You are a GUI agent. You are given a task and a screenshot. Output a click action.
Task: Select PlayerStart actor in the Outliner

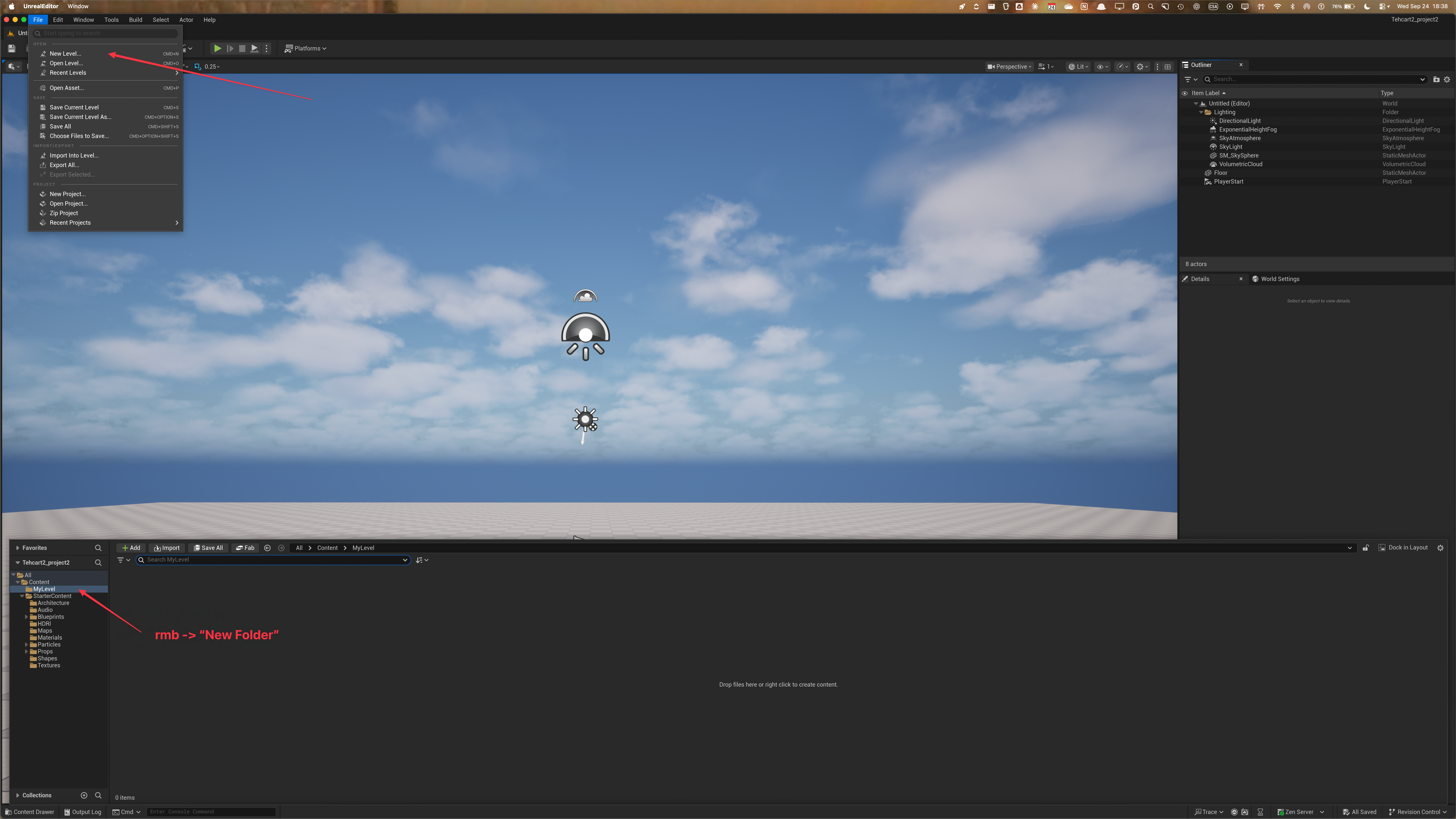tap(1228, 181)
